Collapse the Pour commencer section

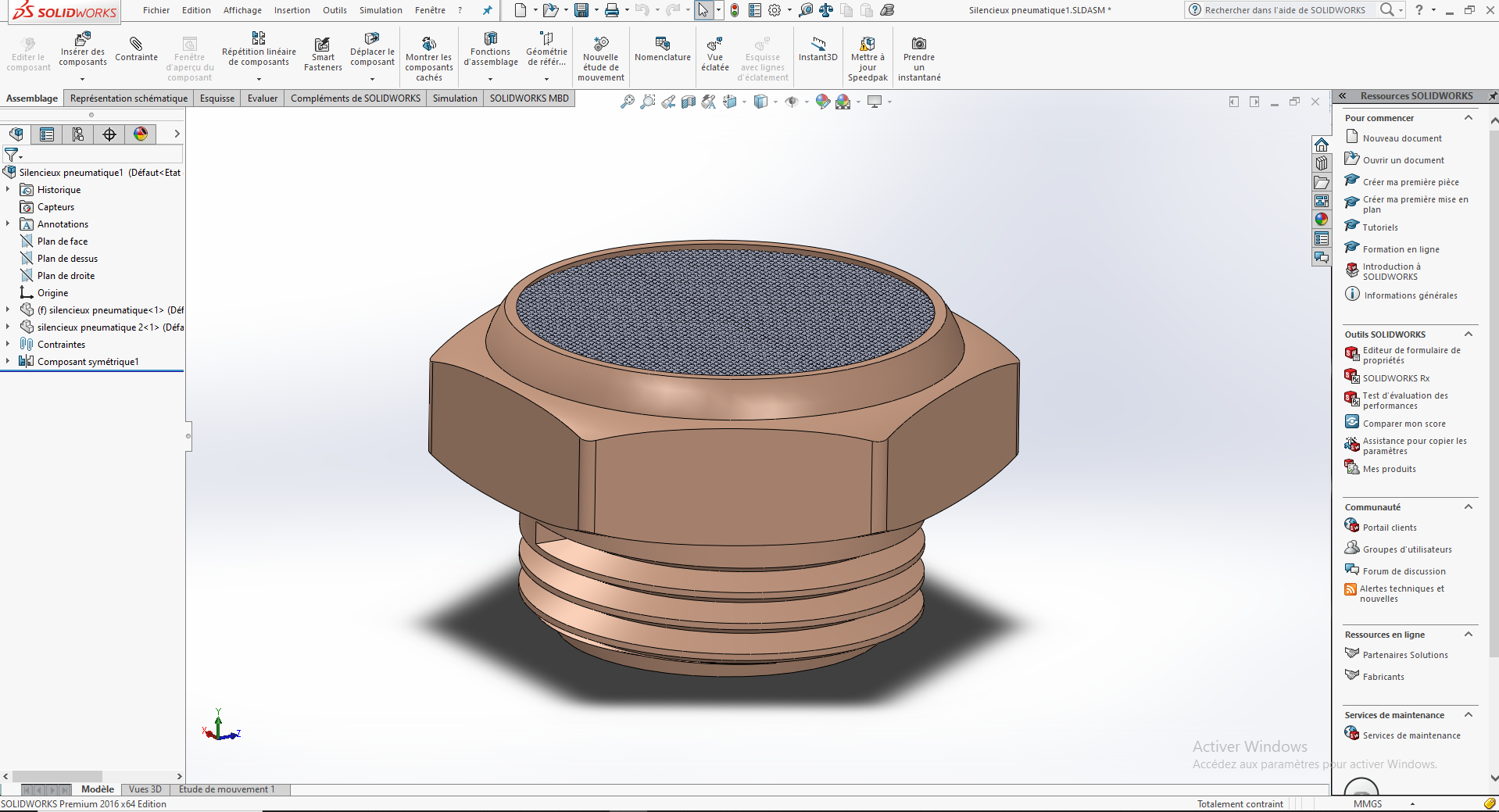[1468, 118]
